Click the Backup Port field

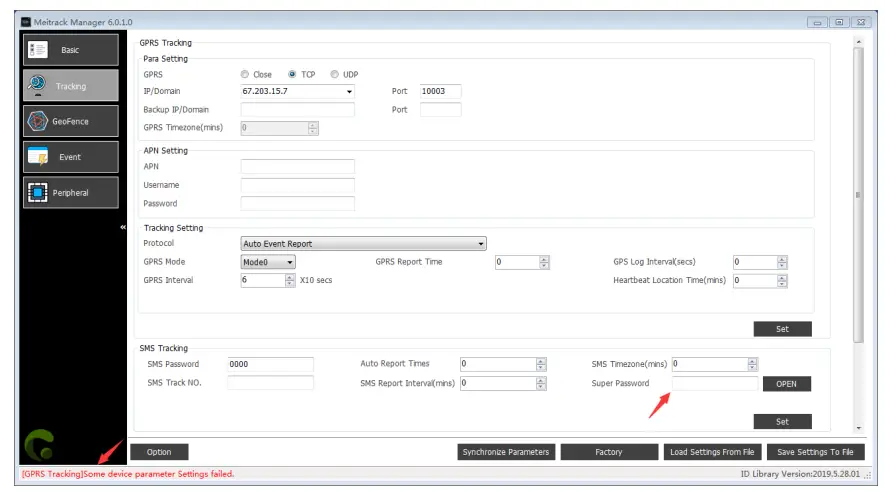tap(440, 110)
